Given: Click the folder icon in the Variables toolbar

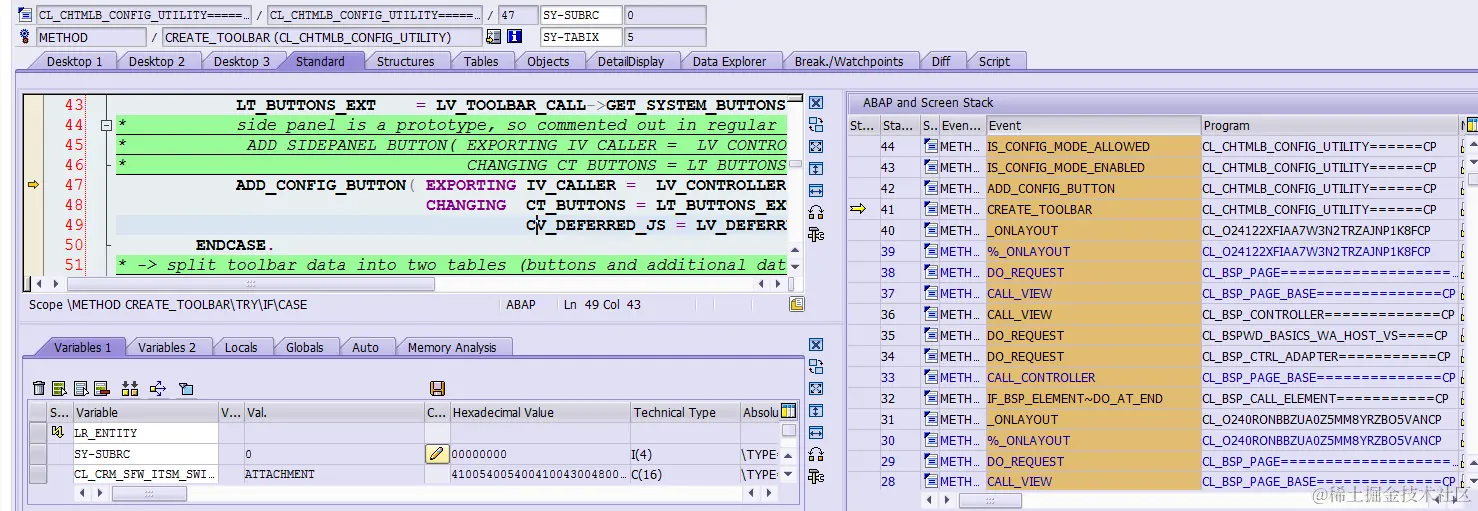Looking at the screenshot, I should (x=186, y=388).
